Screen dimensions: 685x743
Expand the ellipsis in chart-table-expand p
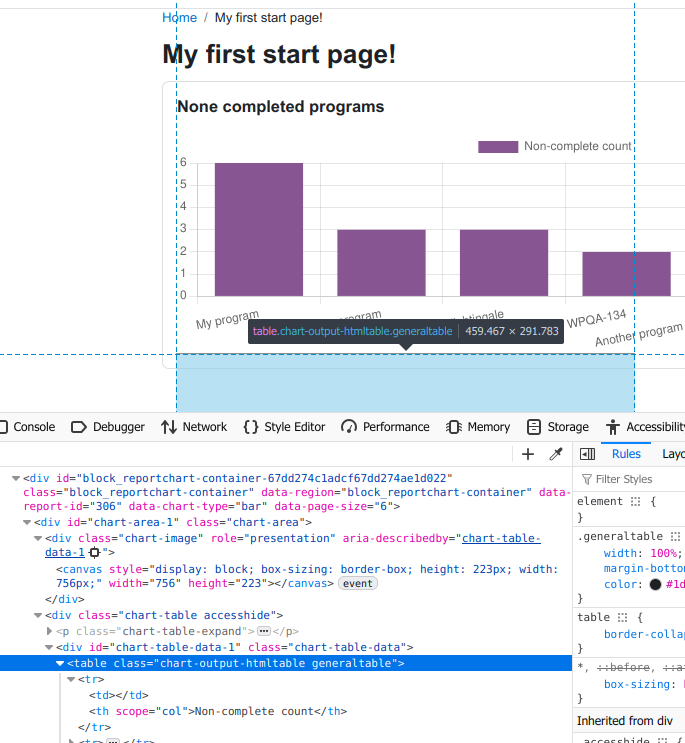click(x=264, y=631)
